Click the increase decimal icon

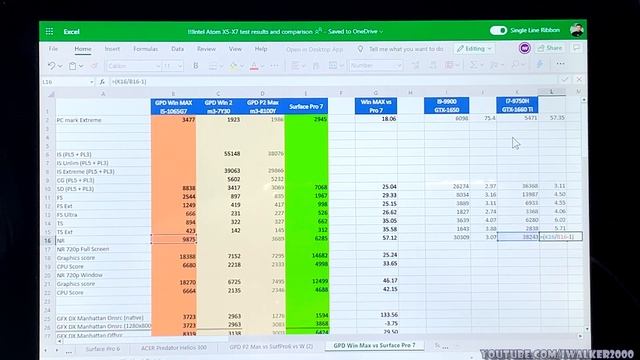[x=416, y=65]
